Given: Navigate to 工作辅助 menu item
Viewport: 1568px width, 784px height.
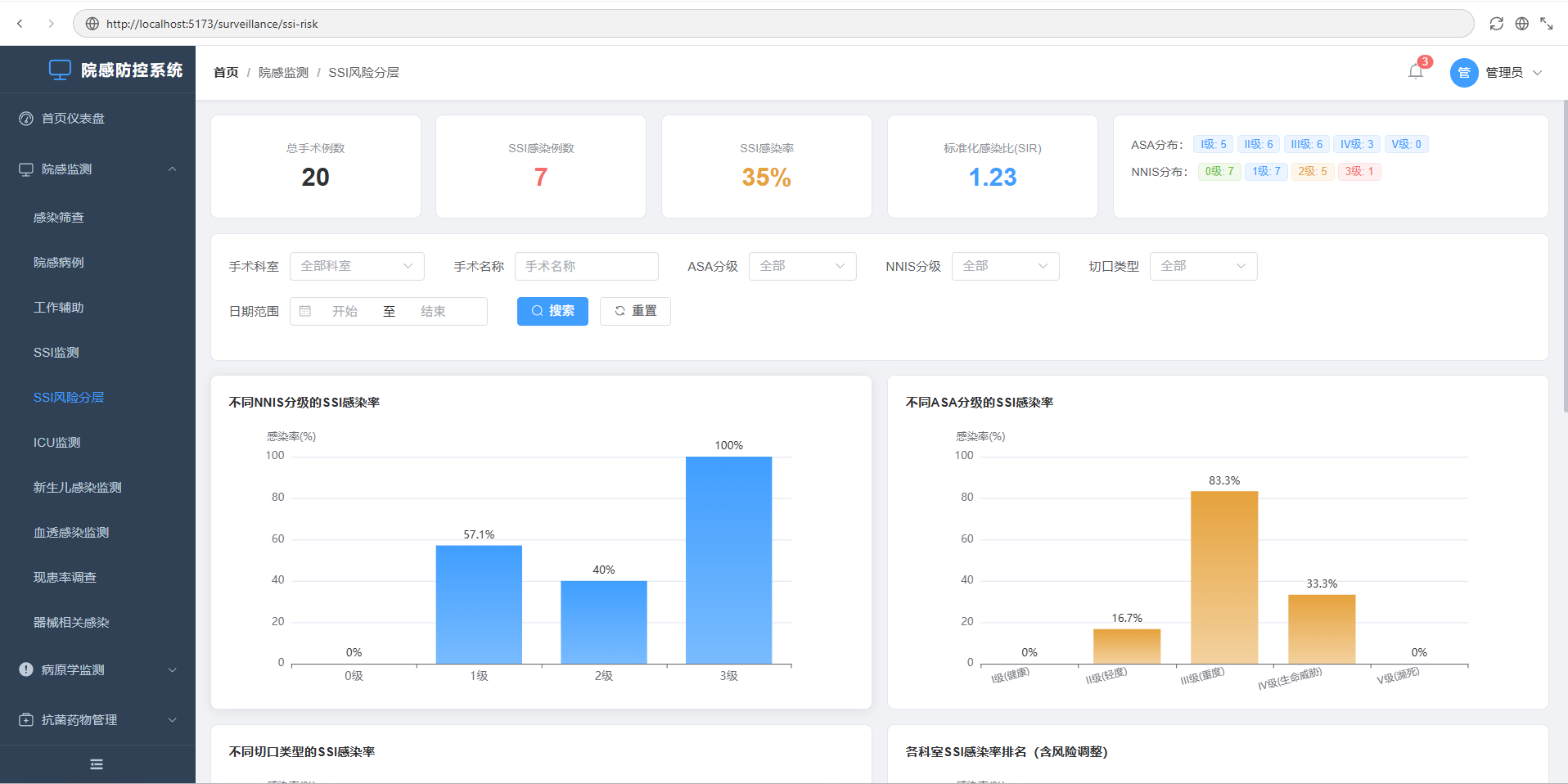Looking at the screenshot, I should [x=98, y=308].
